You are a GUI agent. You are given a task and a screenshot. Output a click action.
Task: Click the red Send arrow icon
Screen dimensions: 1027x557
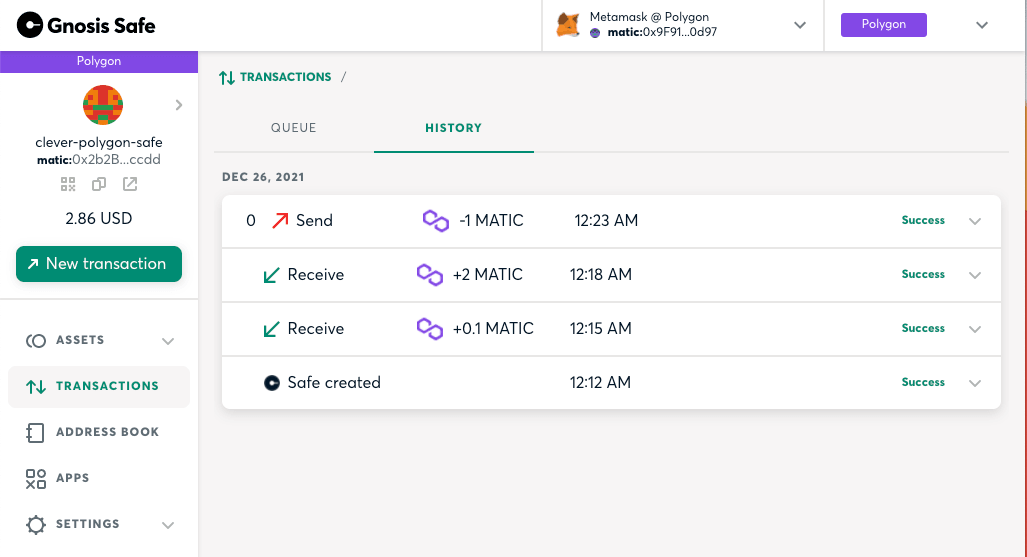280,220
